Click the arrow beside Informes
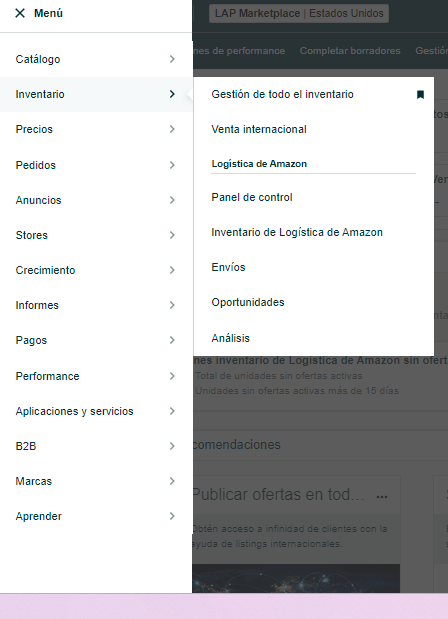The image size is (448, 619). click(172, 305)
